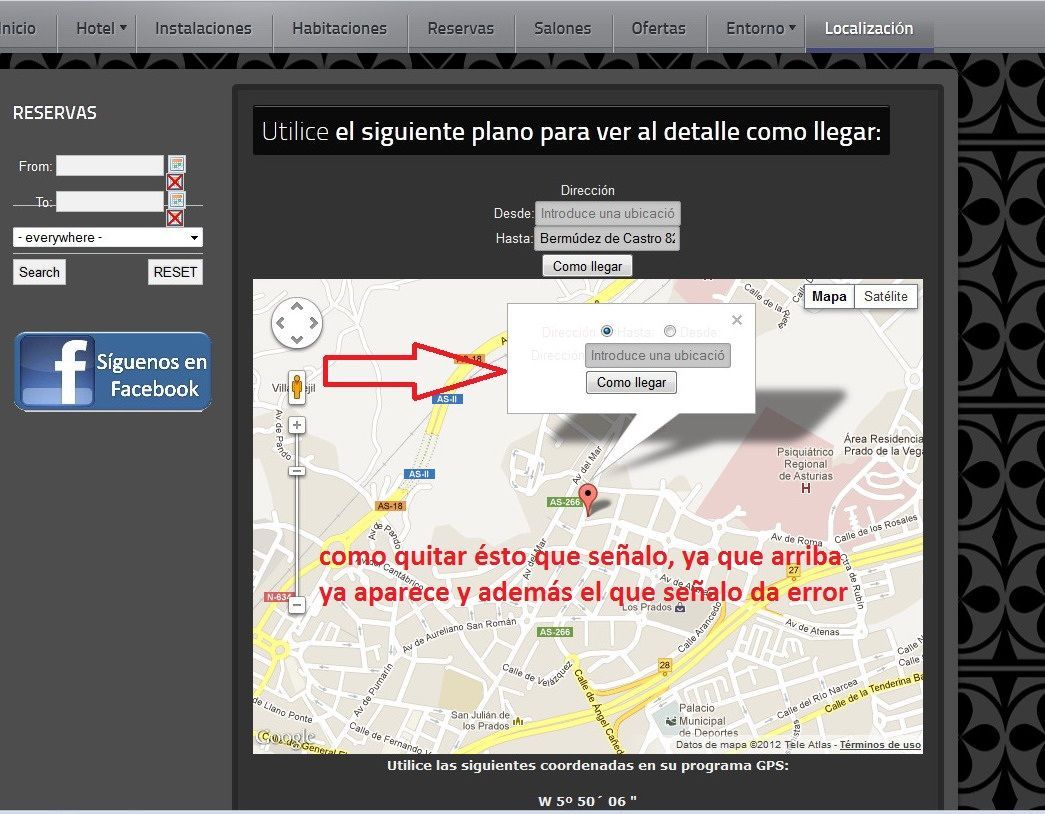This screenshot has width=1045, height=814.
Task: Open the Términos de uso link
Action: [x=880, y=745]
